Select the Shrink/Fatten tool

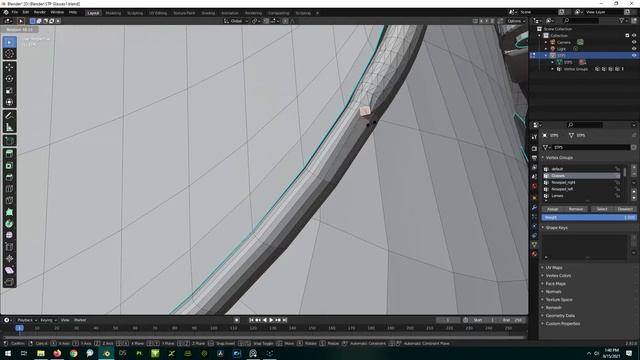click(9, 258)
